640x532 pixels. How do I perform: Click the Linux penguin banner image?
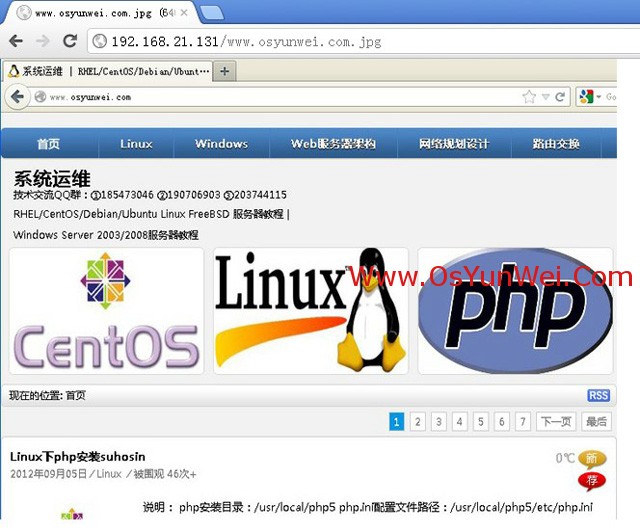click(311, 311)
